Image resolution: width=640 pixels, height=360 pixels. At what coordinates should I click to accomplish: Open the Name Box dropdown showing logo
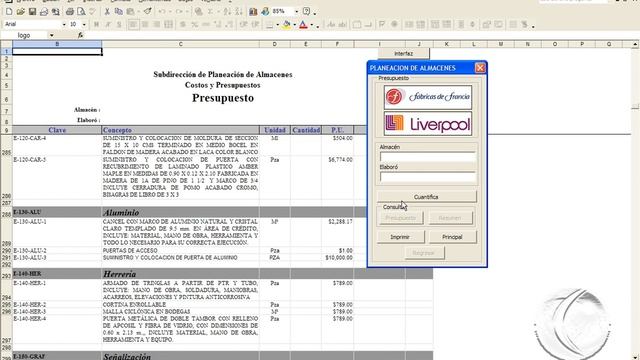coord(51,36)
